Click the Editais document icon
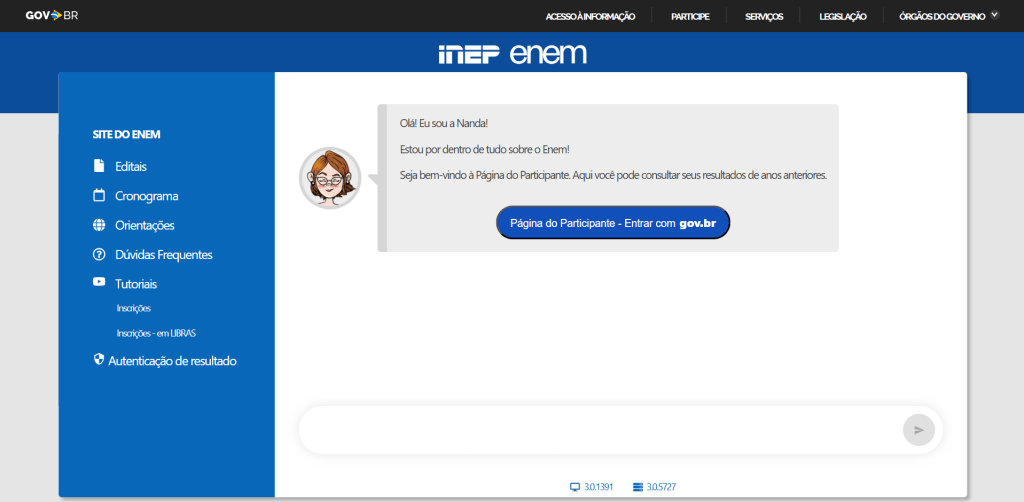The height and width of the screenshot is (502, 1024). tap(99, 166)
